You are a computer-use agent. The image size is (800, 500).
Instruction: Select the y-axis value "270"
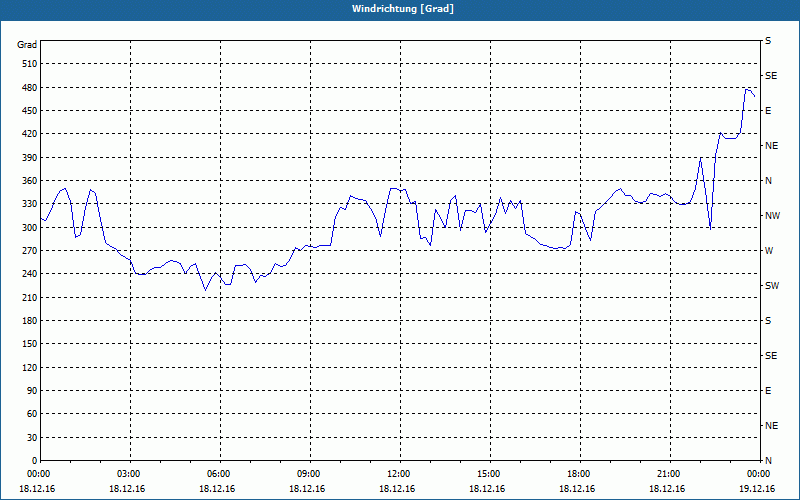(x=30, y=251)
